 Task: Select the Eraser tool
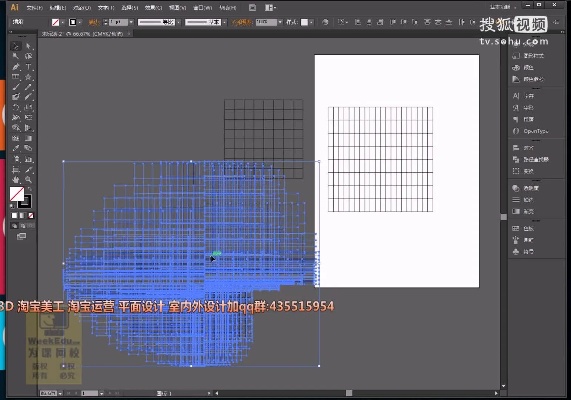[28, 97]
